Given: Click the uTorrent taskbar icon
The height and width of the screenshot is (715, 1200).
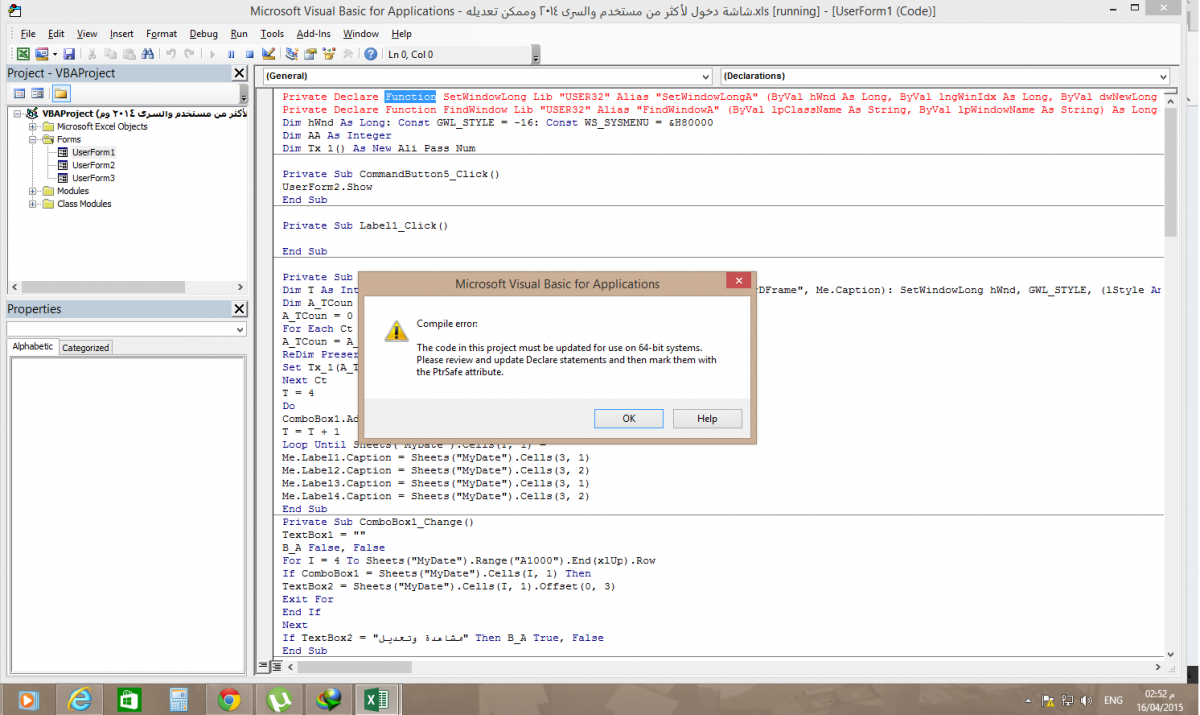Looking at the screenshot, I should 279,699.
